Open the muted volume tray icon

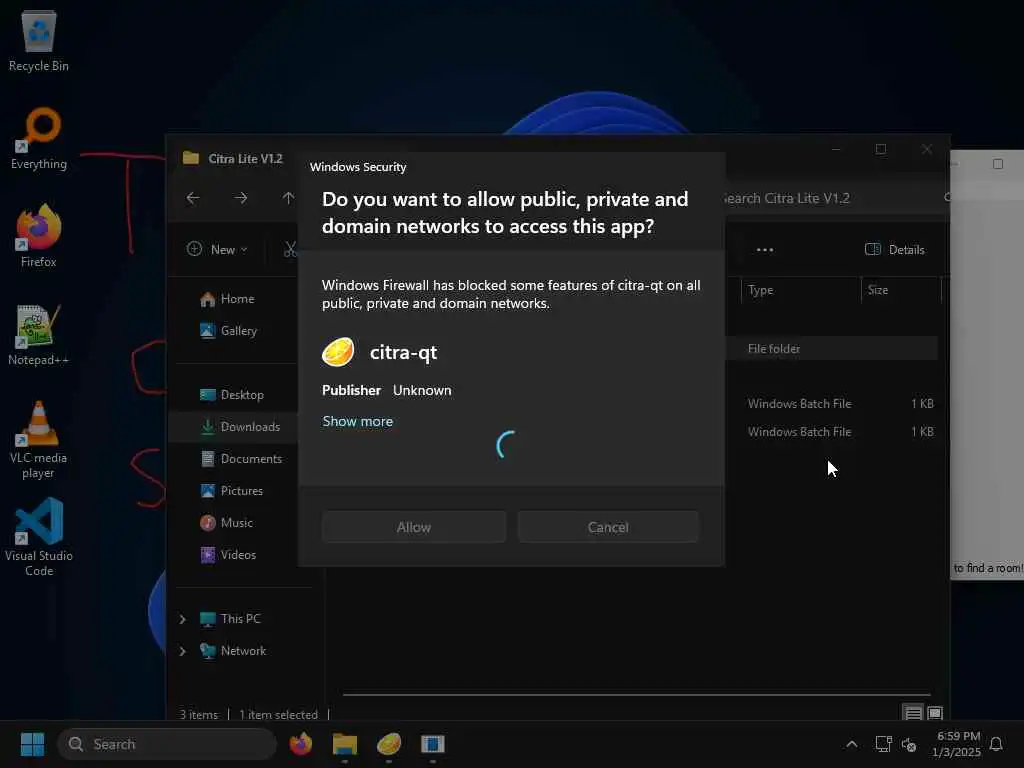point(909,744)
